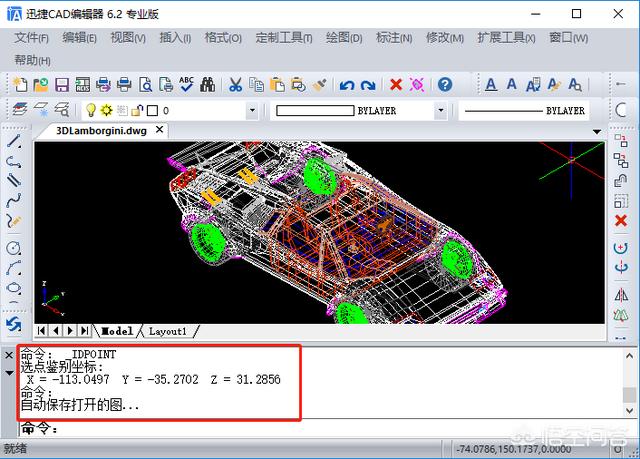The width and height of the screenshot is (640, 459).
Task: Select the Line drawing tool
Action: coord(14,142)
